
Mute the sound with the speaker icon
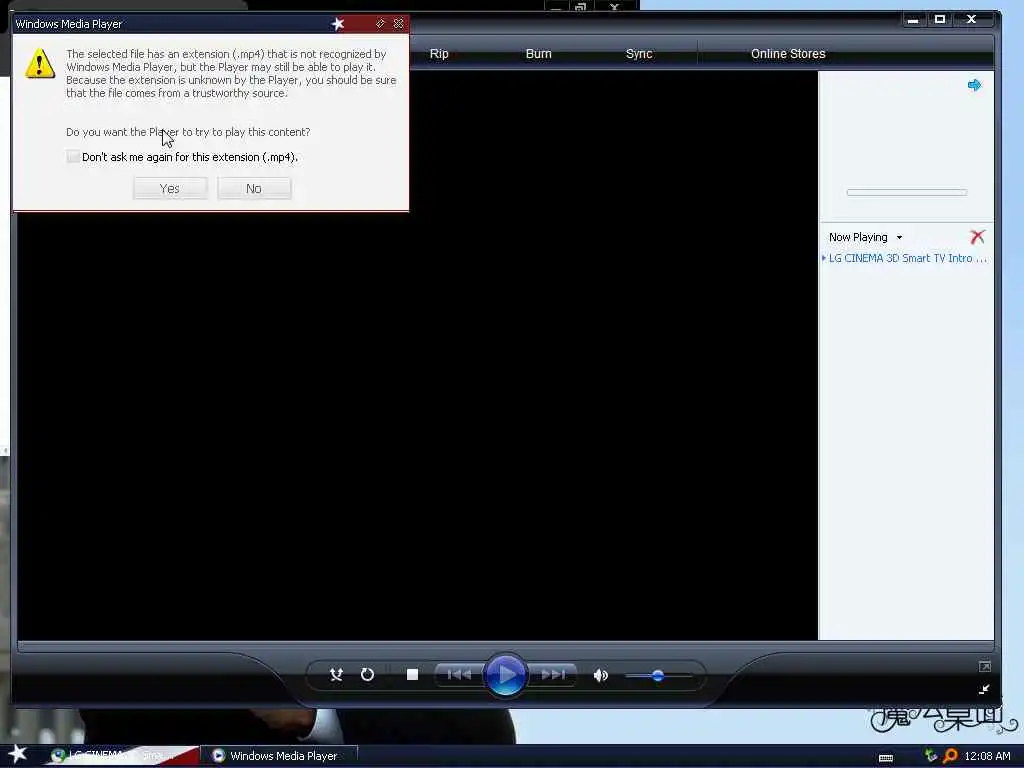[x=601, y=675]
